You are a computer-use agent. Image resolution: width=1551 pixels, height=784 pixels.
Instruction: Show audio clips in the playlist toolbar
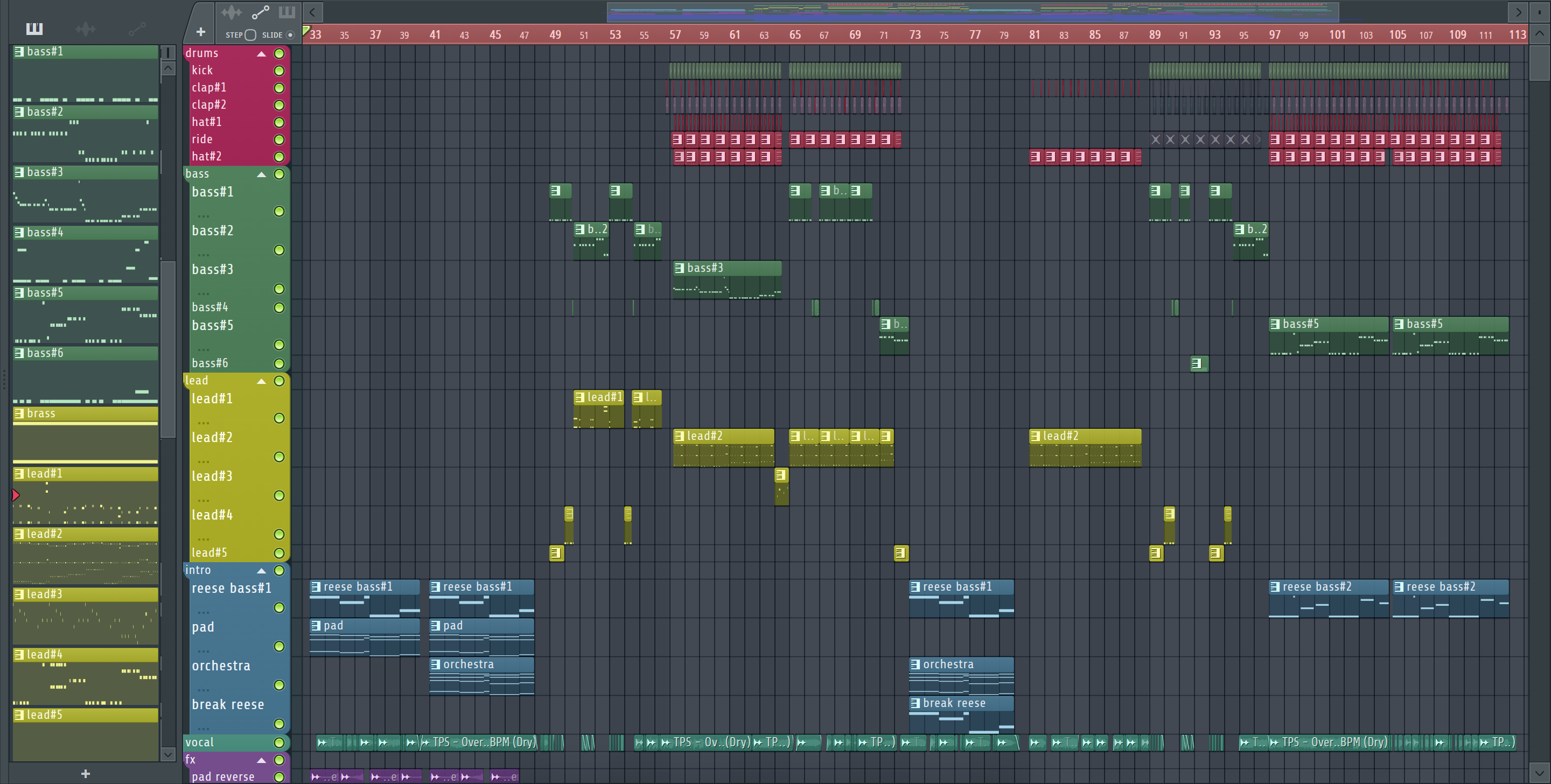pos(231,12)
